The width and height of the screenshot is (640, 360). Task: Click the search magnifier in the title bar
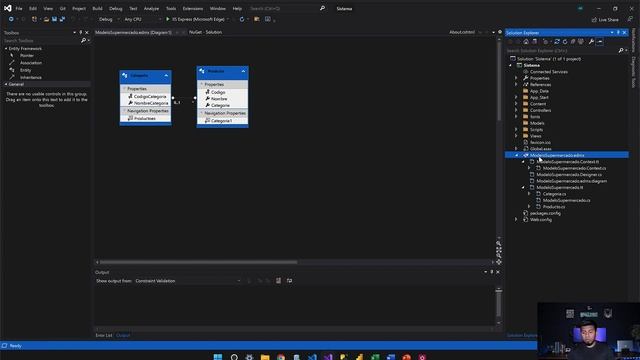pos(322,8)
